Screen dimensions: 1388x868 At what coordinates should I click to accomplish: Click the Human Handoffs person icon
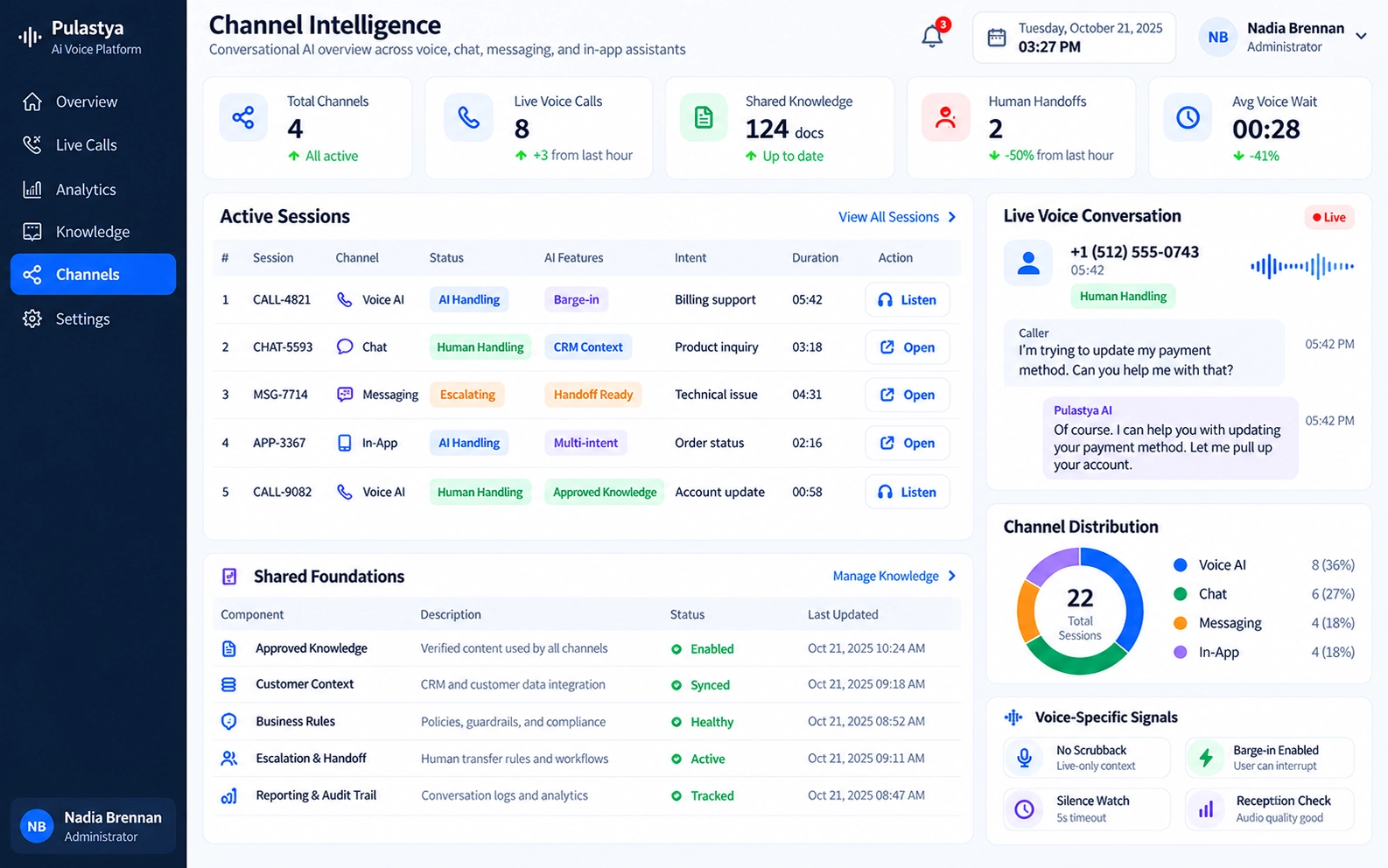946,117
